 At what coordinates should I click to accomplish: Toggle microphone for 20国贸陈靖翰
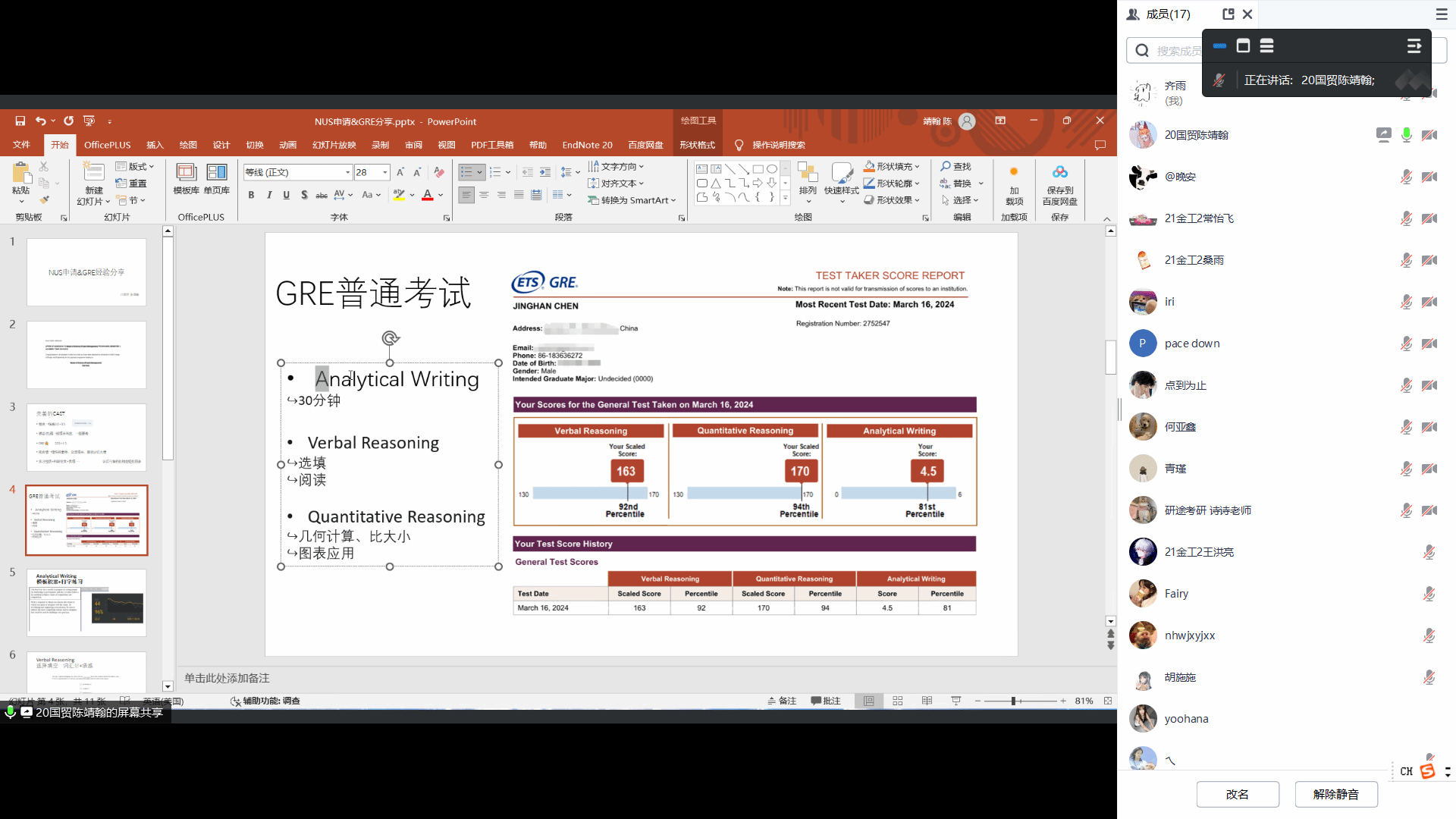1407,135
